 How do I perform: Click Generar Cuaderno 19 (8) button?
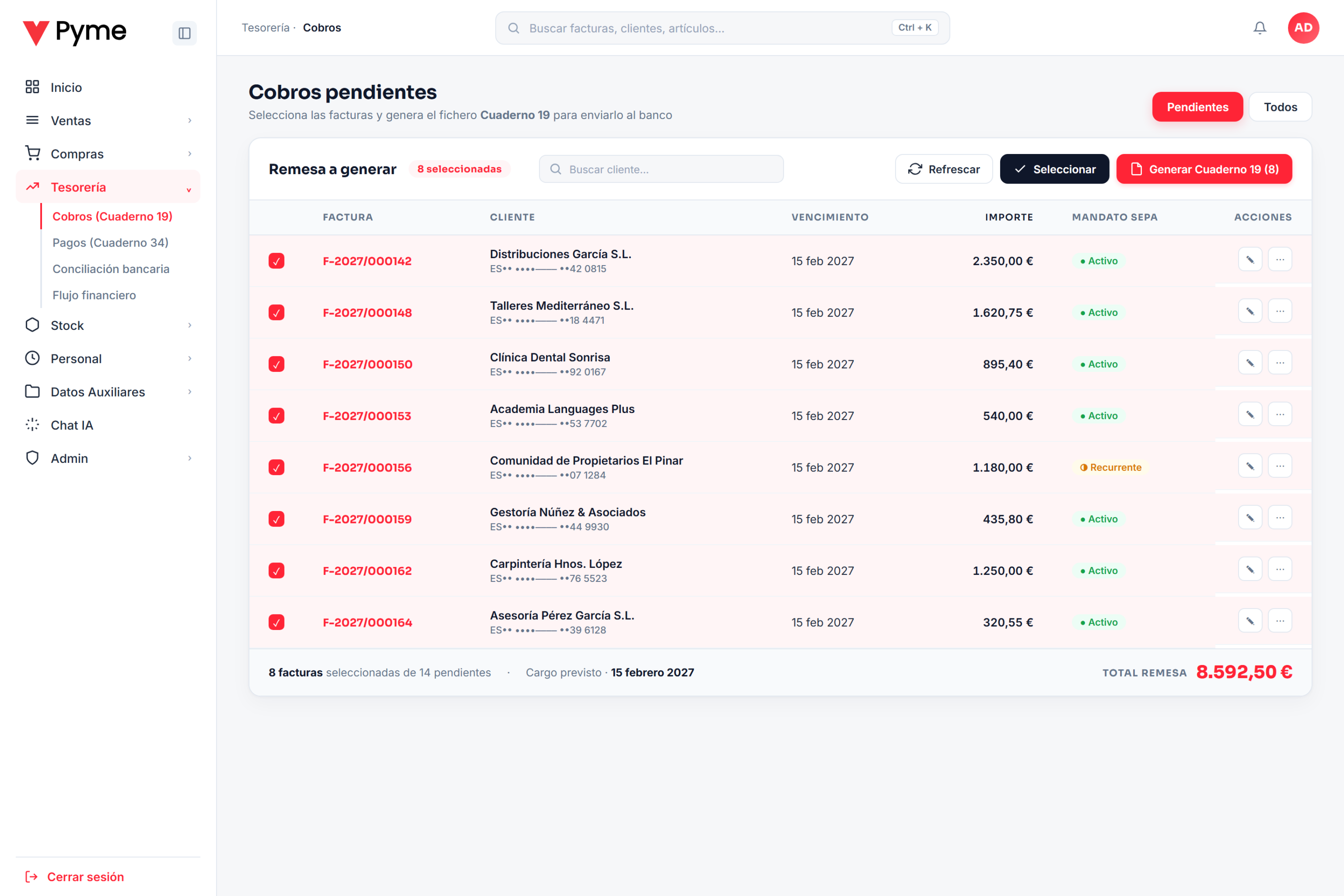(1204, 169)
